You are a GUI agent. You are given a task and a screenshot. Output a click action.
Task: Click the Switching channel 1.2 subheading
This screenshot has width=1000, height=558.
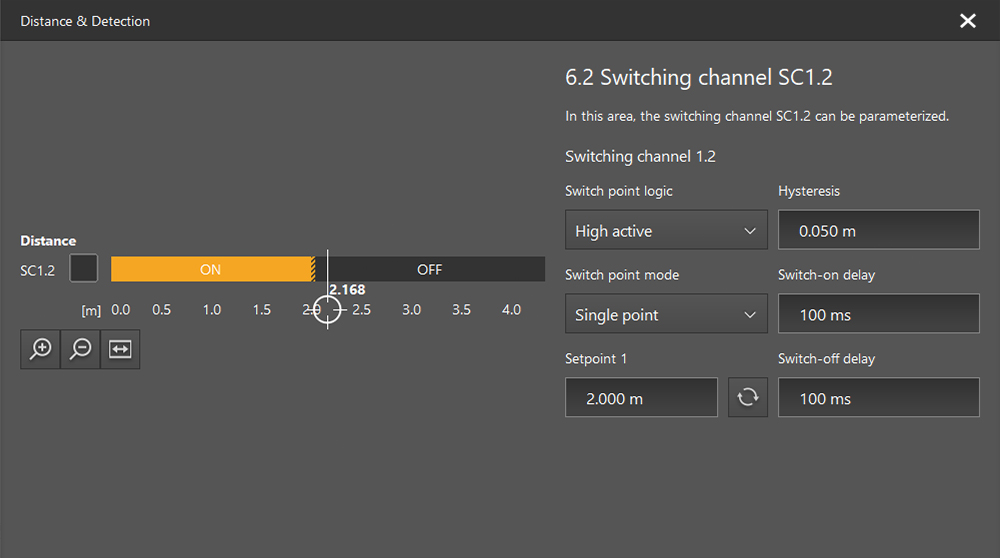(640, 156)
